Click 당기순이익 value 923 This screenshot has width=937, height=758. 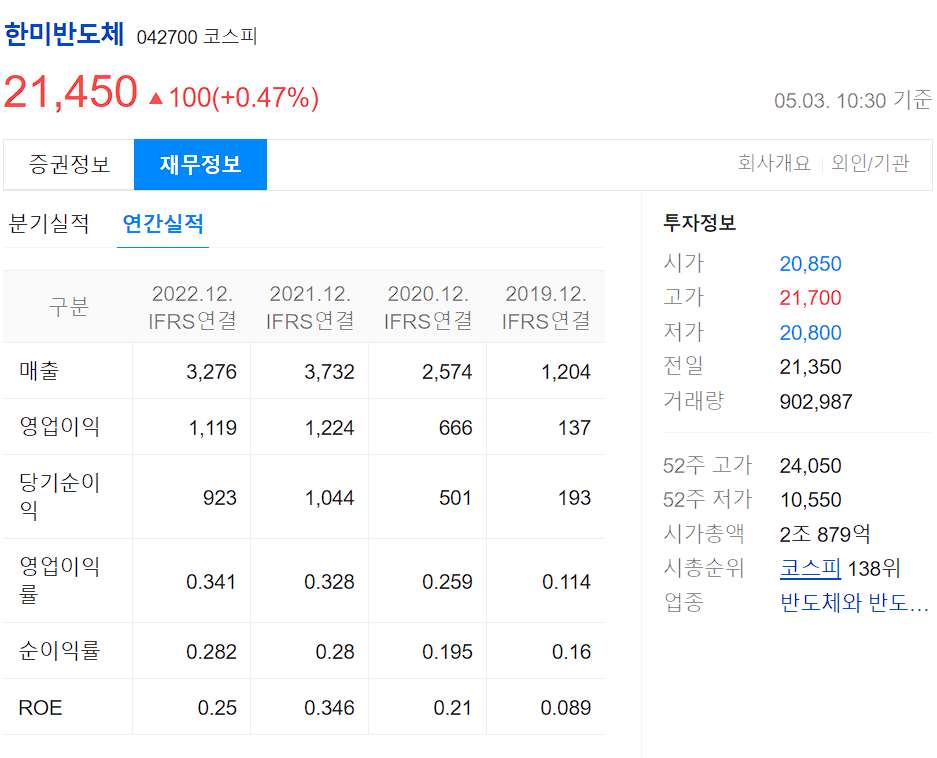220,497
